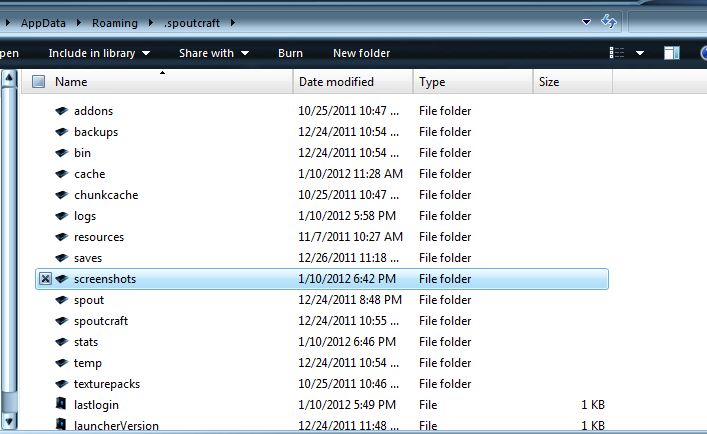Screen dimensions: 707x434
Task: Click the address bar refresh icon
Action: (609, 21)
